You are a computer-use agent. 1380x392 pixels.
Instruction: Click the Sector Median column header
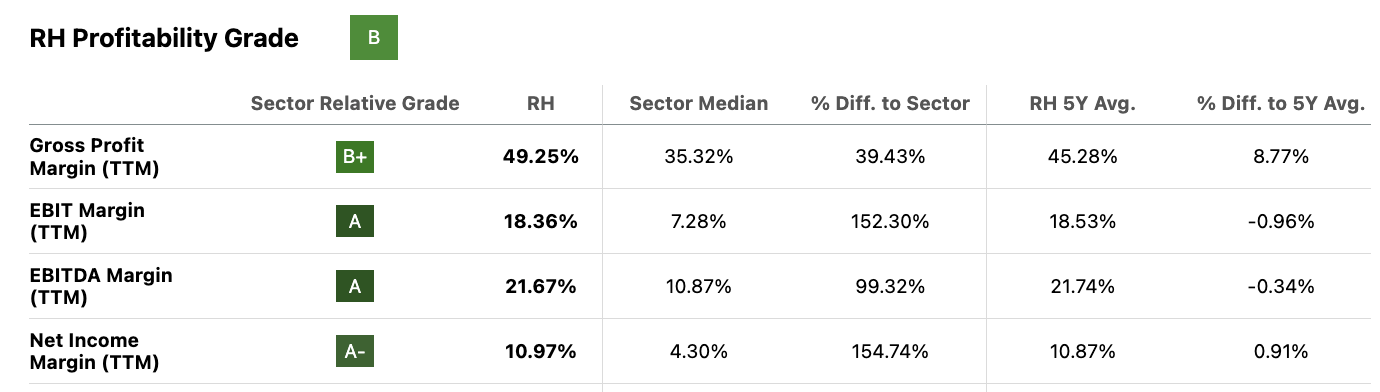click(699, 103)
